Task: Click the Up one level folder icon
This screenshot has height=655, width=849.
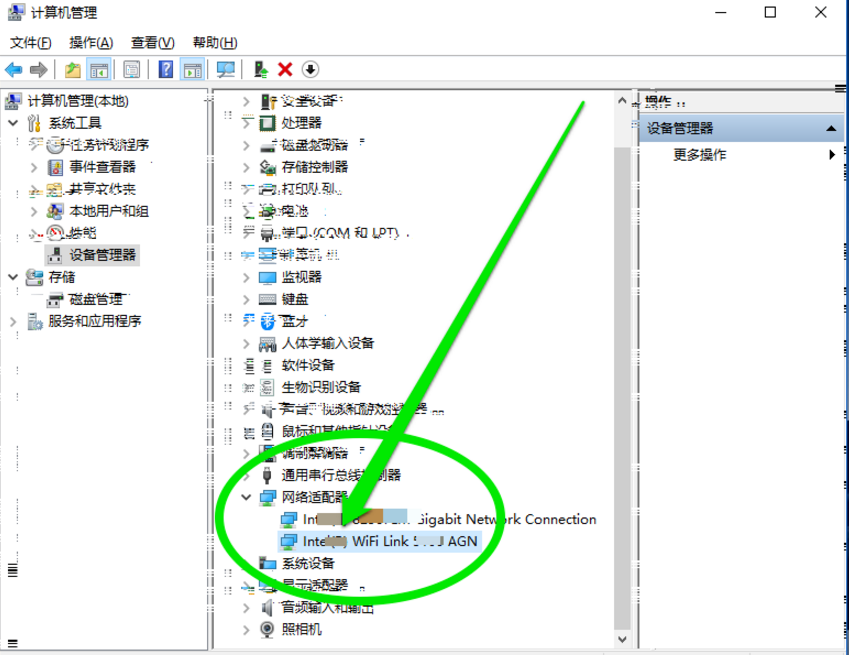Action: click(73, 69)
